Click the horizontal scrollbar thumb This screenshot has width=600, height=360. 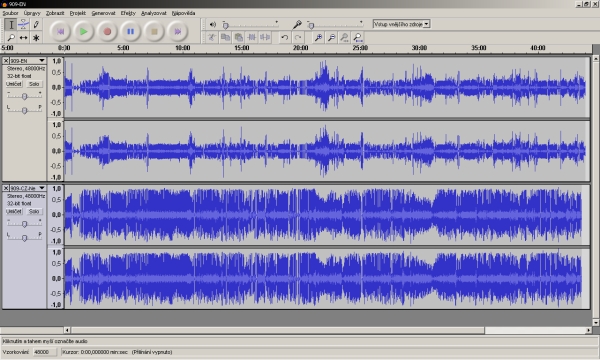278,330
